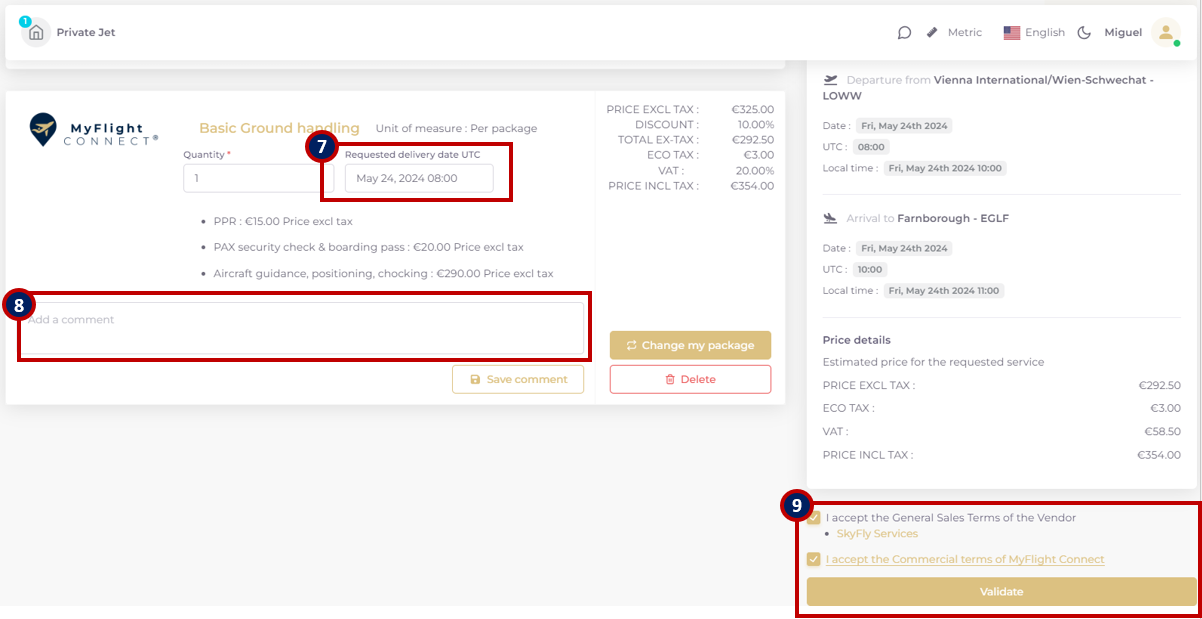Click the Add a comment field
1202x619 pixels.
click(301, 328)
